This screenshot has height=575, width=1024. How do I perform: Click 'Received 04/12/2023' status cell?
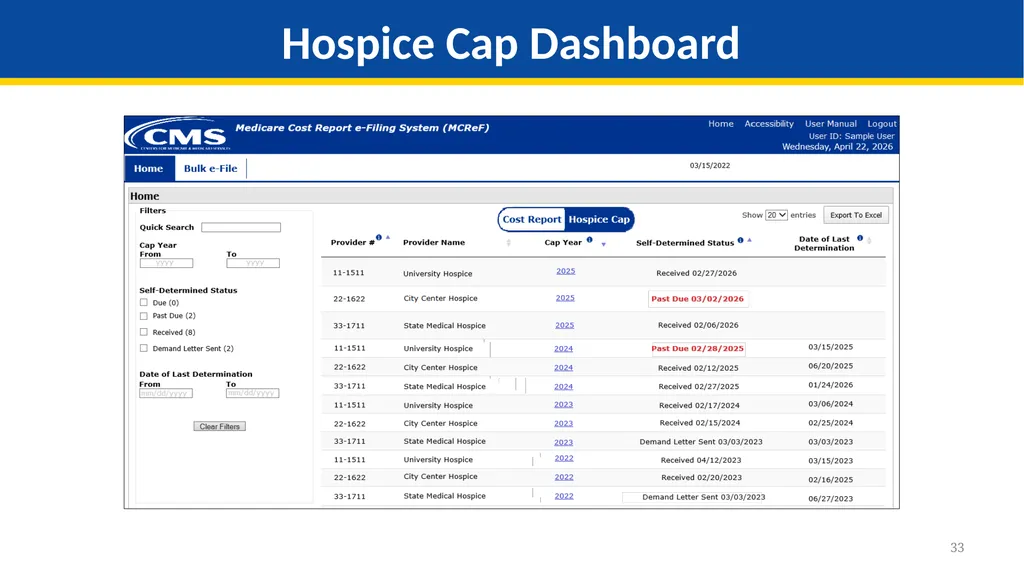pos(701,461)
